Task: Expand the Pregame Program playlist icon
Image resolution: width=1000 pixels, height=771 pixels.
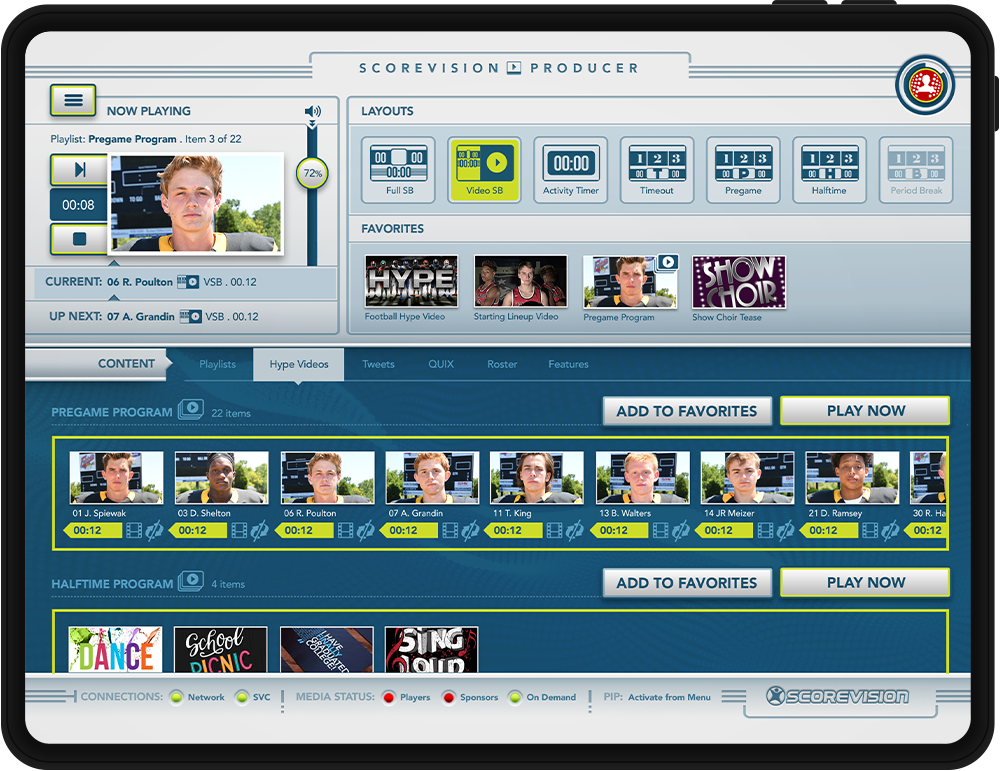Action: [191, 410]
